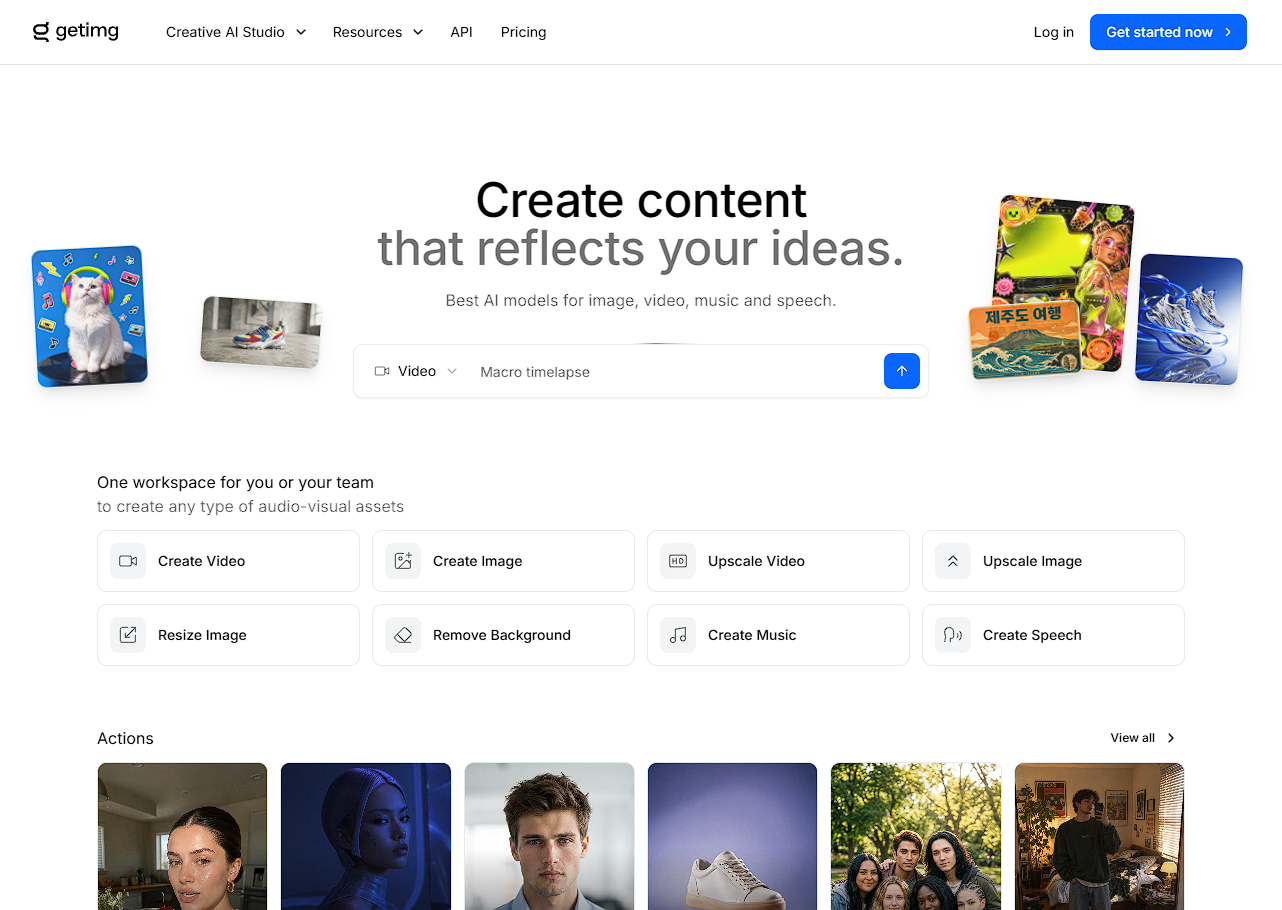1282x910 pixels.
Task: Click the Remove Background eraser icon
Action: pyautogui.click(x=403, y=635)
